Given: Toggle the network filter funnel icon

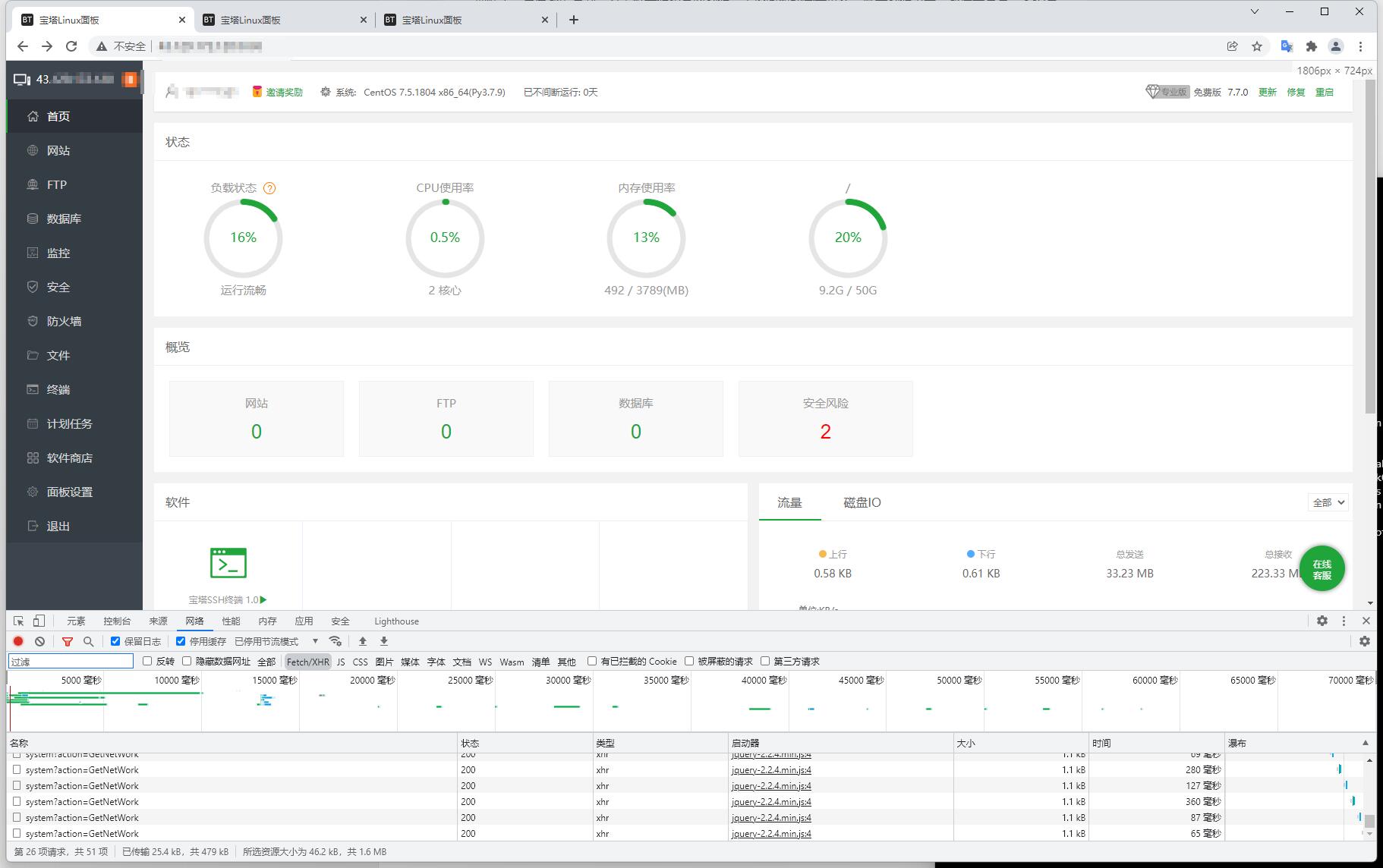Looking at the screenshot, I should pos(68,641).
